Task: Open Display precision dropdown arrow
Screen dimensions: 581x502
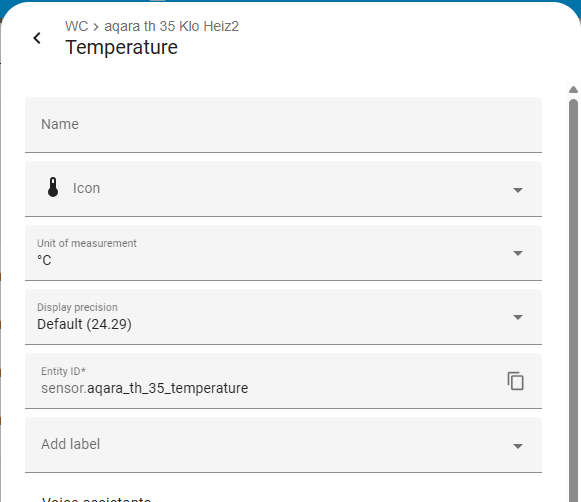Action: [518, 318]
